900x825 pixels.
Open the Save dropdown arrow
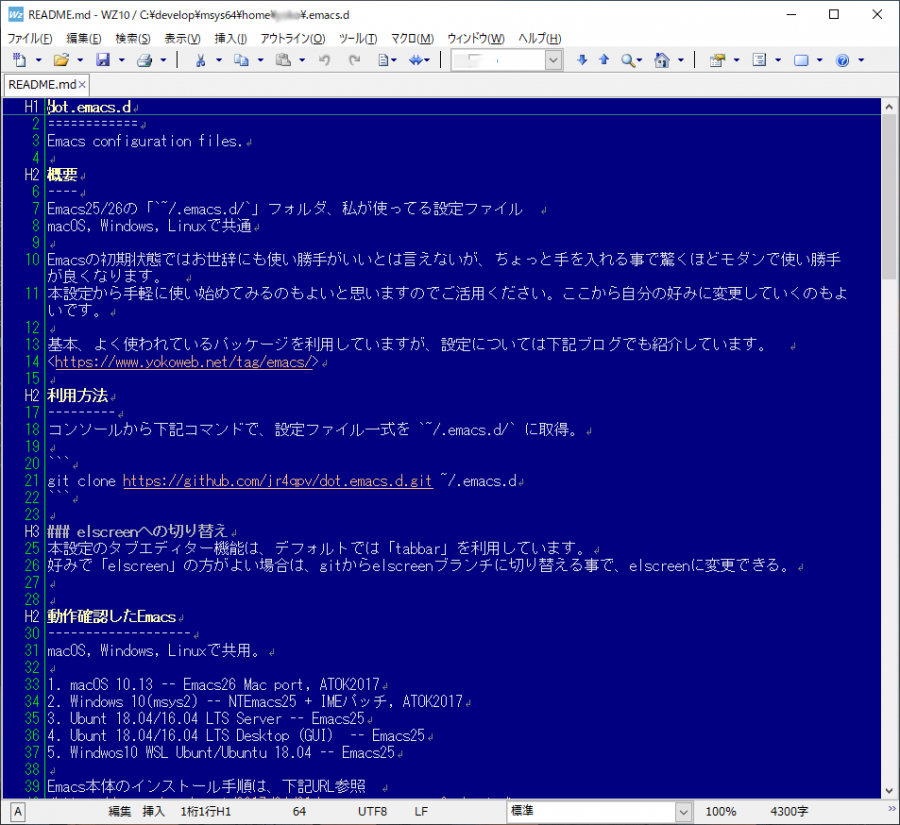[x=121, y=60]
